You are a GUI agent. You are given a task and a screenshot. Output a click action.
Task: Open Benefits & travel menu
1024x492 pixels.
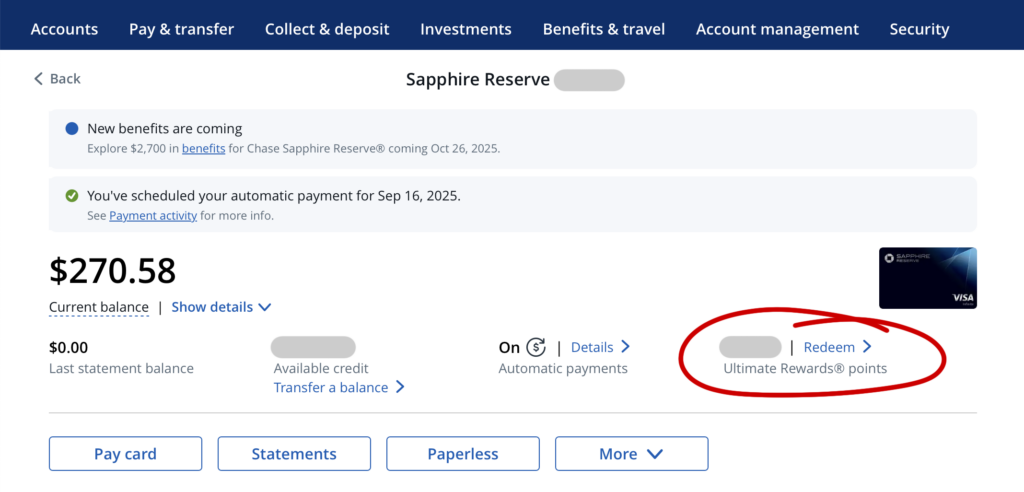coord(604,29)
